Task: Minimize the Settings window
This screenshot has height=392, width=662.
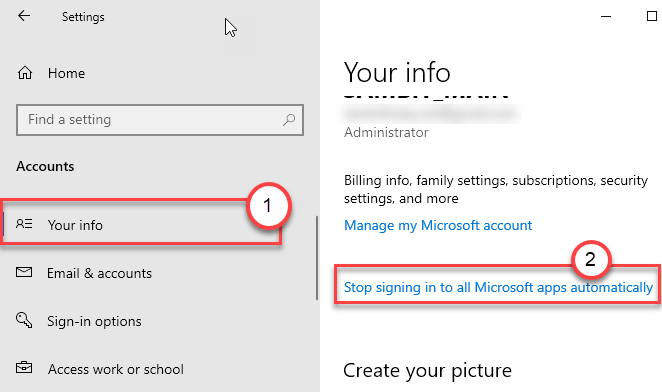Action: pos(606,16)
